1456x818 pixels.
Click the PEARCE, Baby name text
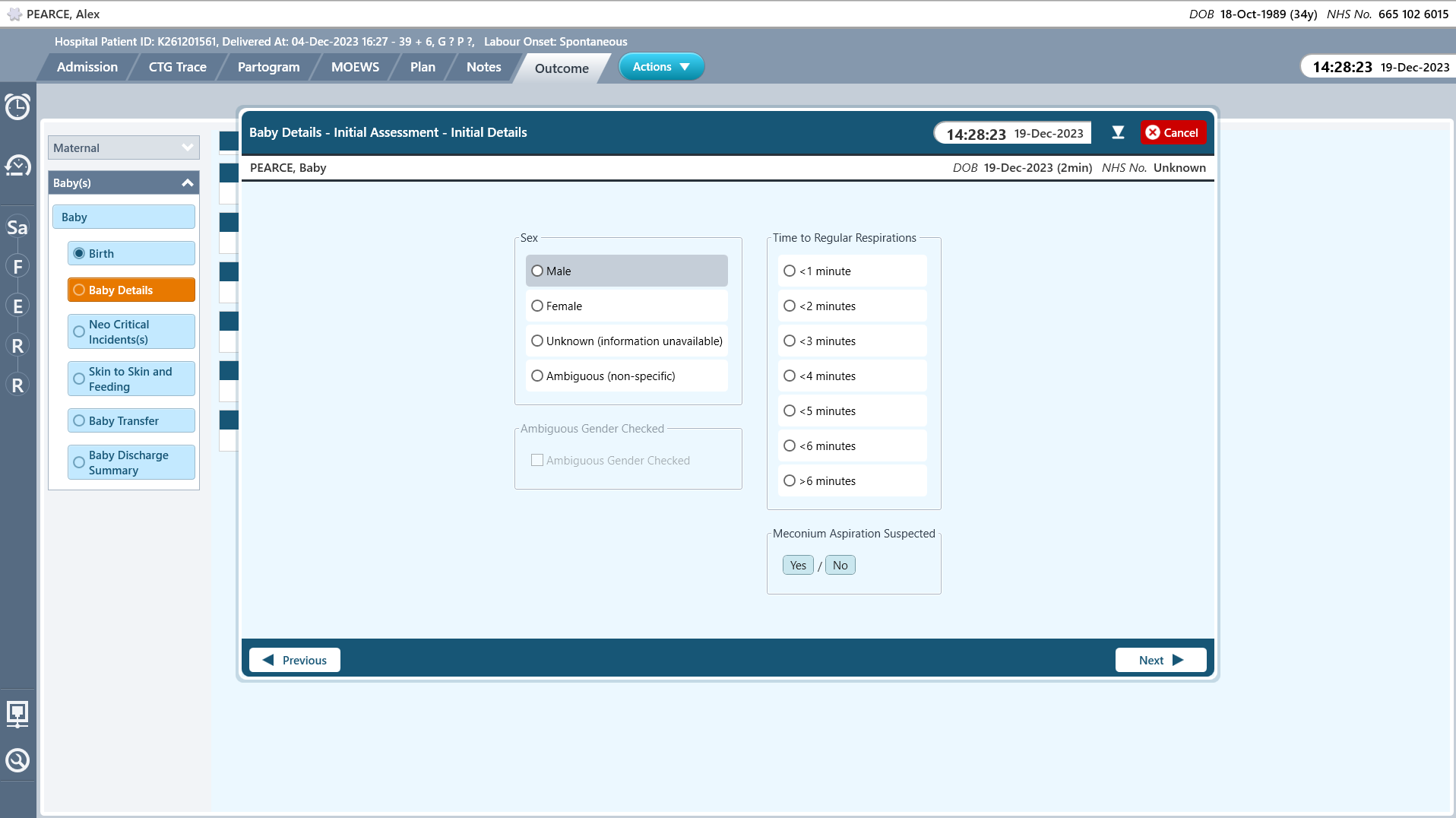[288, 168]
